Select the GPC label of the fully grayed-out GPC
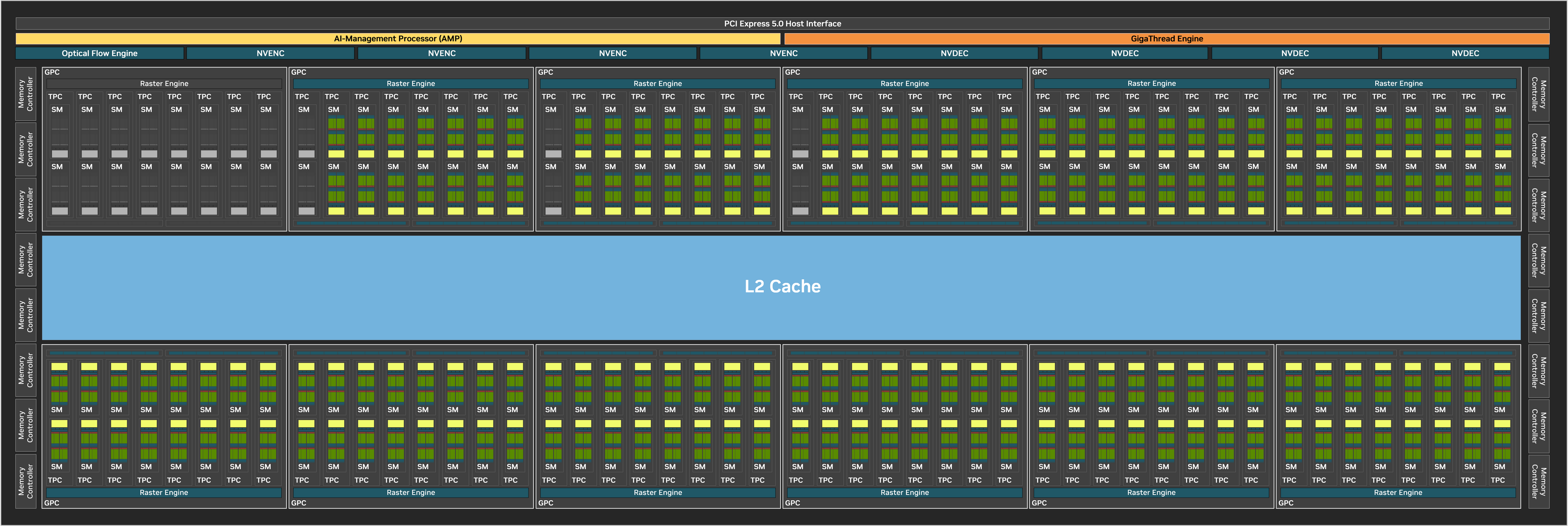The image size is (1568, 526). pos(52,72)
